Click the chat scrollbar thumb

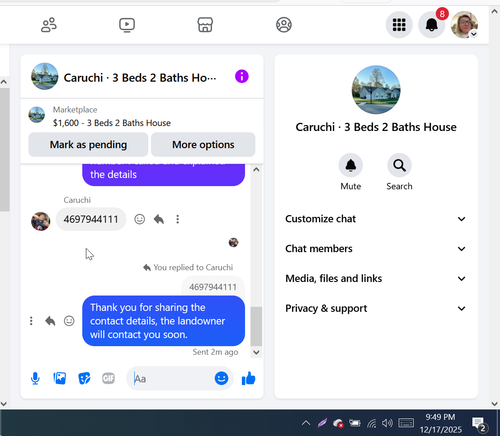click(256, 326)
